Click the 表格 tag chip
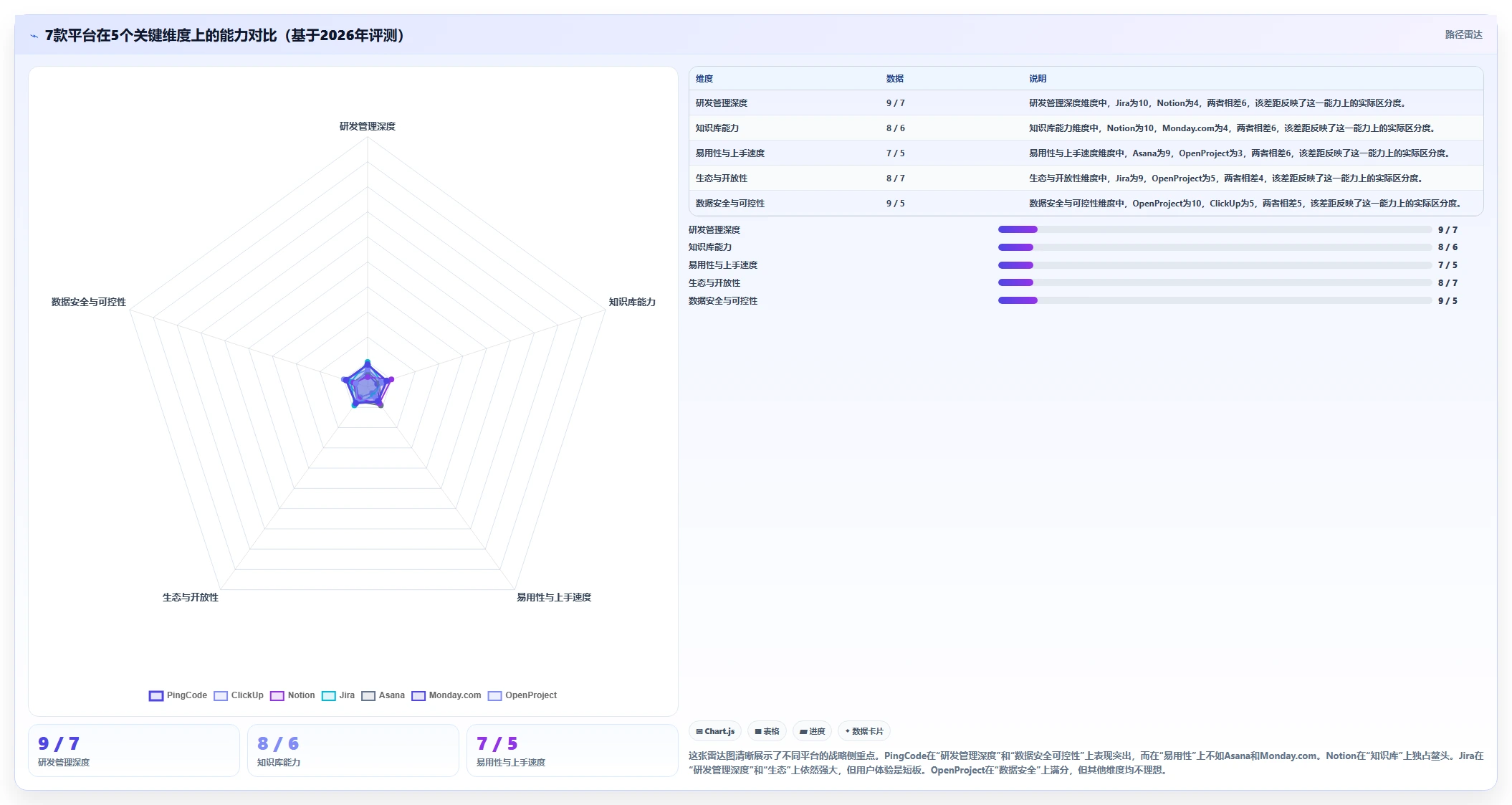The height and width of the screenshot is (805, 1512). [x=767, y=731]
